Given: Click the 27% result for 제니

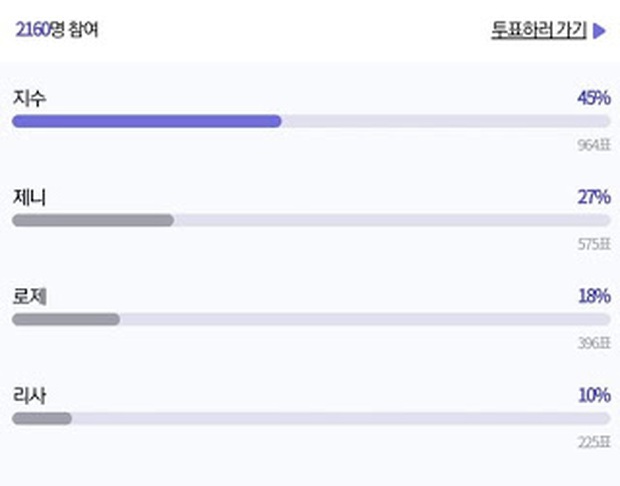Looking at the screenshot, I should tap(593, 197).
